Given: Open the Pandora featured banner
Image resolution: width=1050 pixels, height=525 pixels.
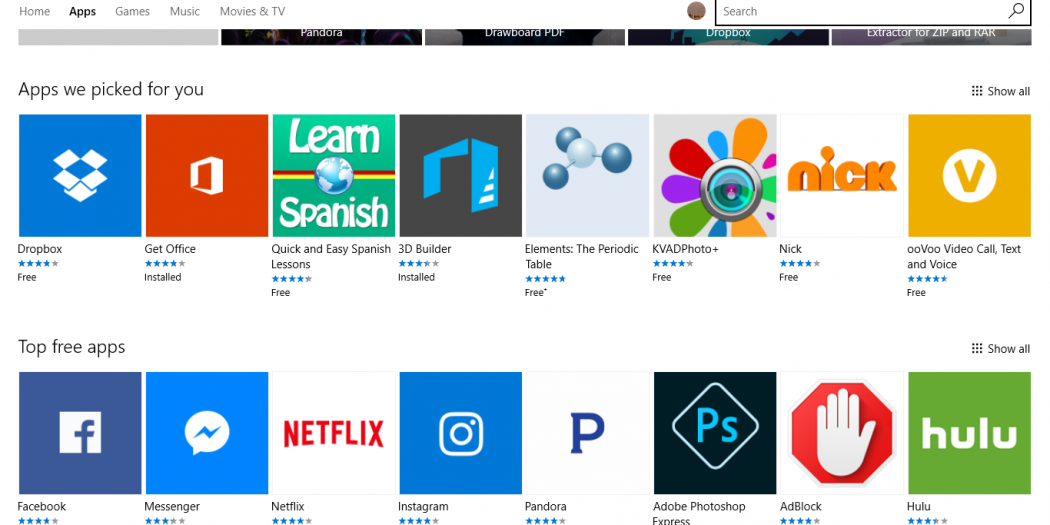Looking at the screenshot, I should (x=321, y=36).
